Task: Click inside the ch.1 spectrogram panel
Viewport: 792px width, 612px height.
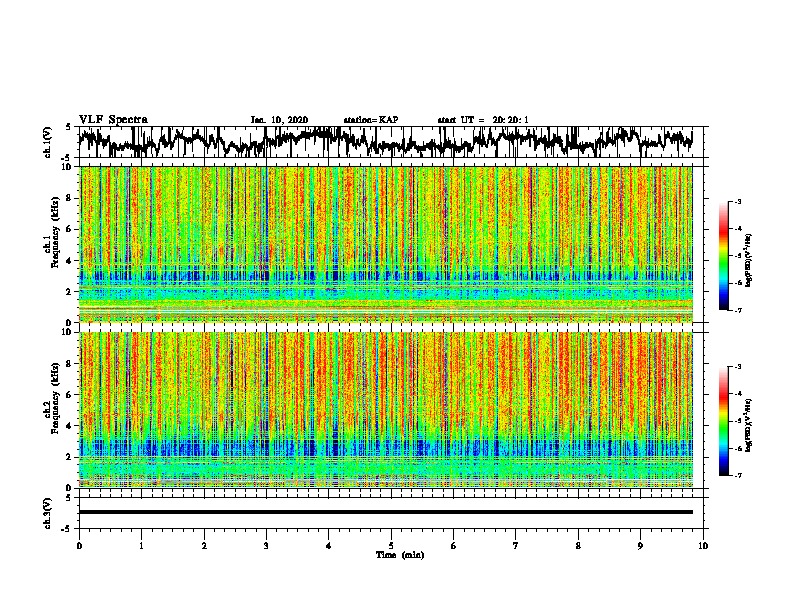Action: tap(386, 244)
